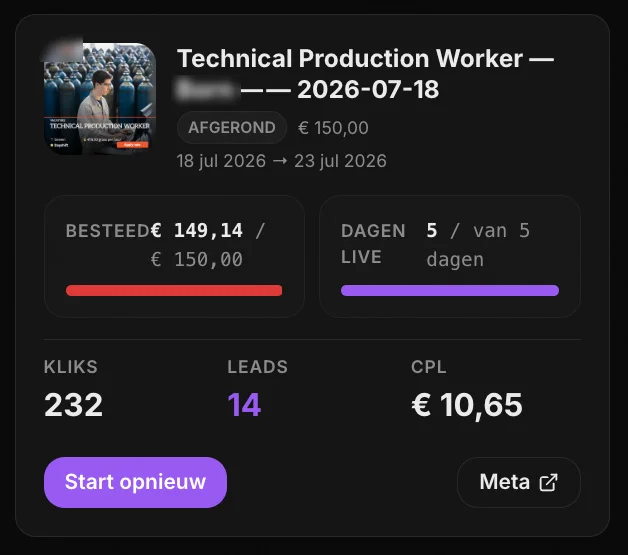Click the AFGEROND status badge
The image size is (628, 555).
point(232,127)
